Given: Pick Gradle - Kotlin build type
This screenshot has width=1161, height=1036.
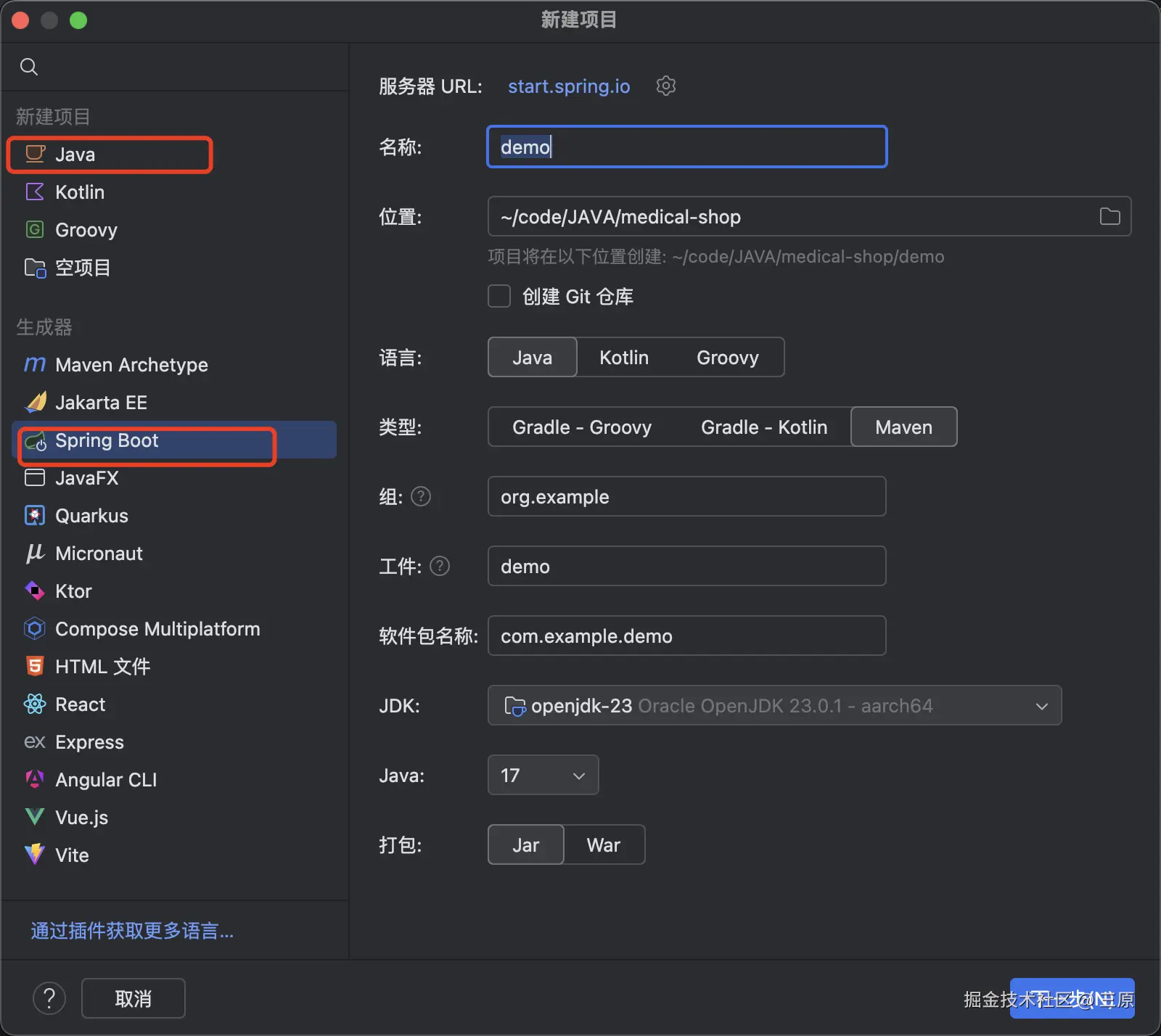Looking at the screenshot, I should 764,427.
